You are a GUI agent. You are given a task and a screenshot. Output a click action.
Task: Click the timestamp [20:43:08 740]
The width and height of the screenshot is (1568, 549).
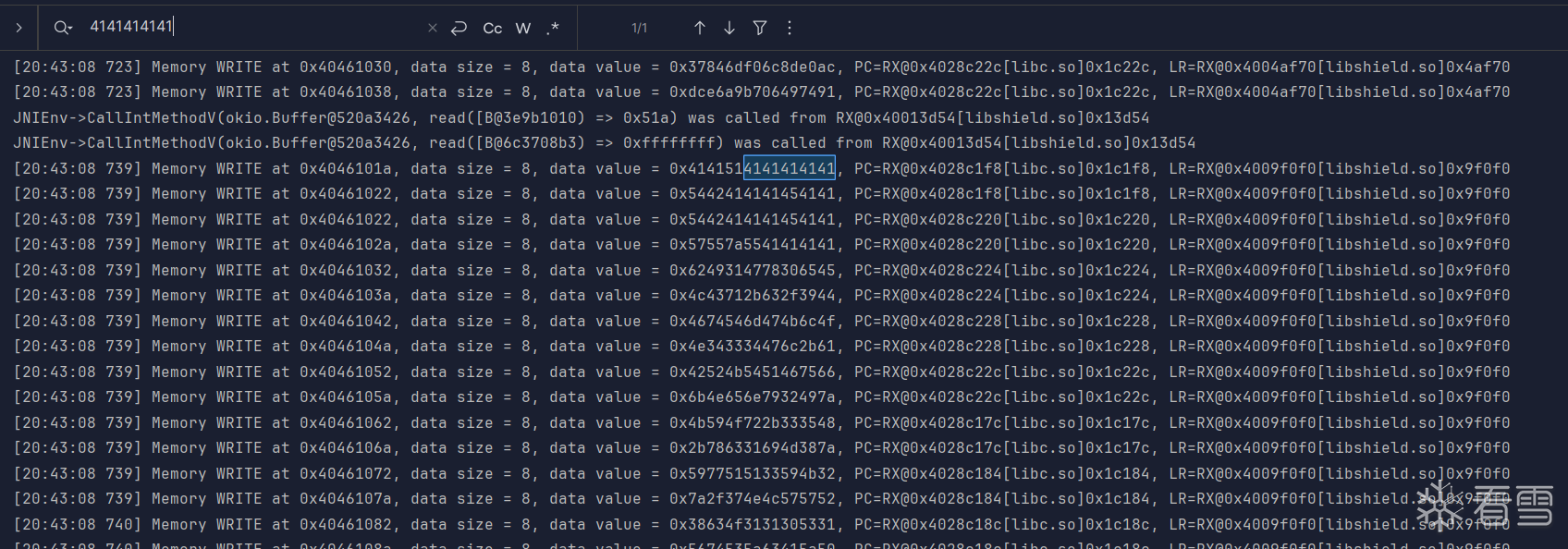point(78,524)
